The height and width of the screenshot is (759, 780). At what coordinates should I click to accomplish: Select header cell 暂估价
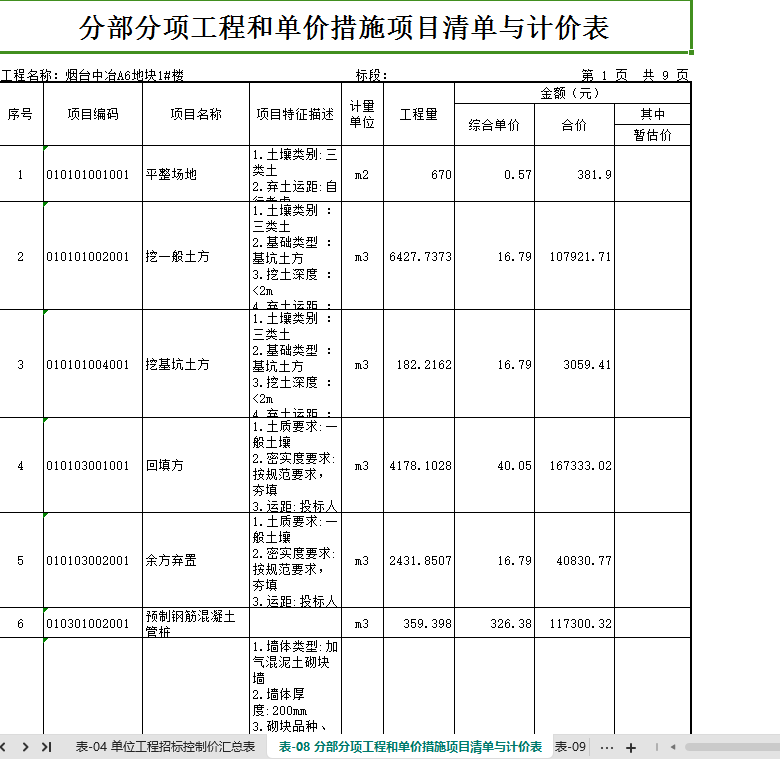653,135
